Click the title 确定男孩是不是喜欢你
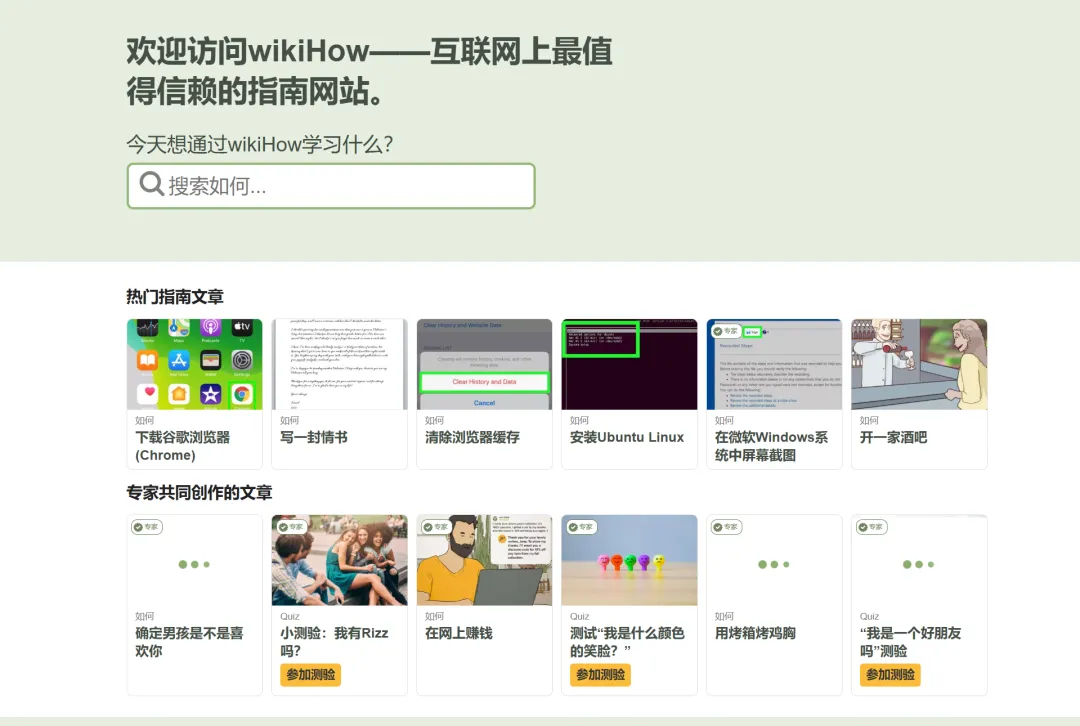This screenshot has width=1080, height=726. 189,642
